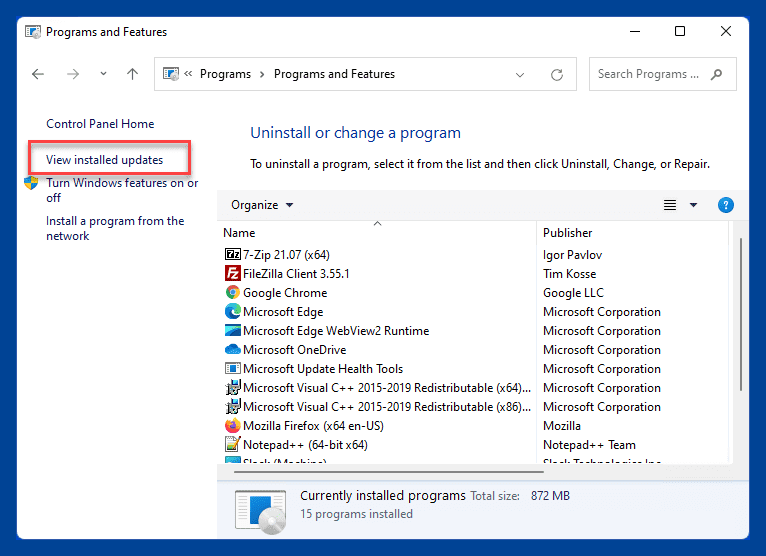Select the Microsoft Edge entry
766x556 pixels.
(x=283, y=312)
